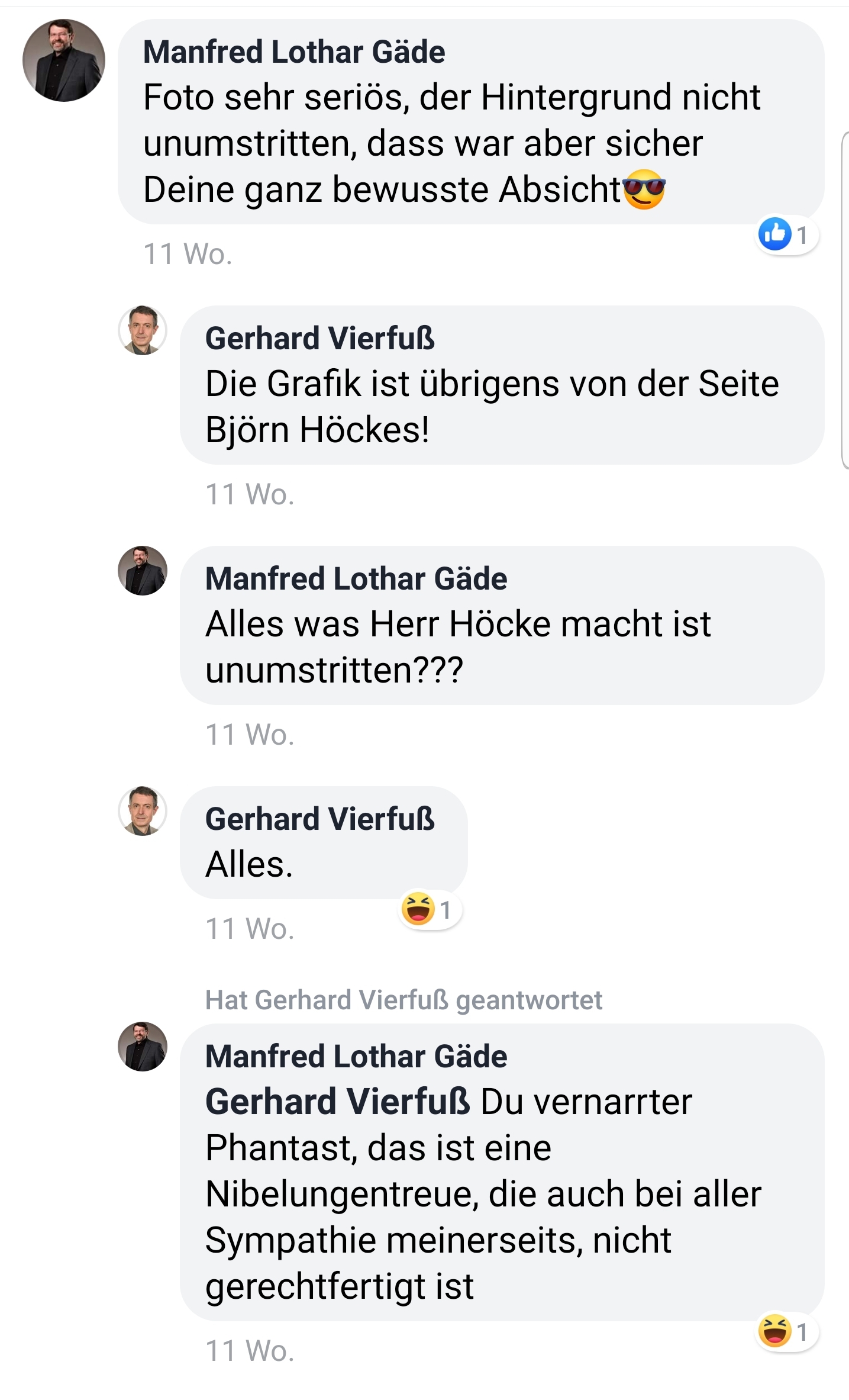849x1400 pixels.
Task: Click Gerhard's avatar beside the "Die Grafik" comment
Action: pos(143,330)
